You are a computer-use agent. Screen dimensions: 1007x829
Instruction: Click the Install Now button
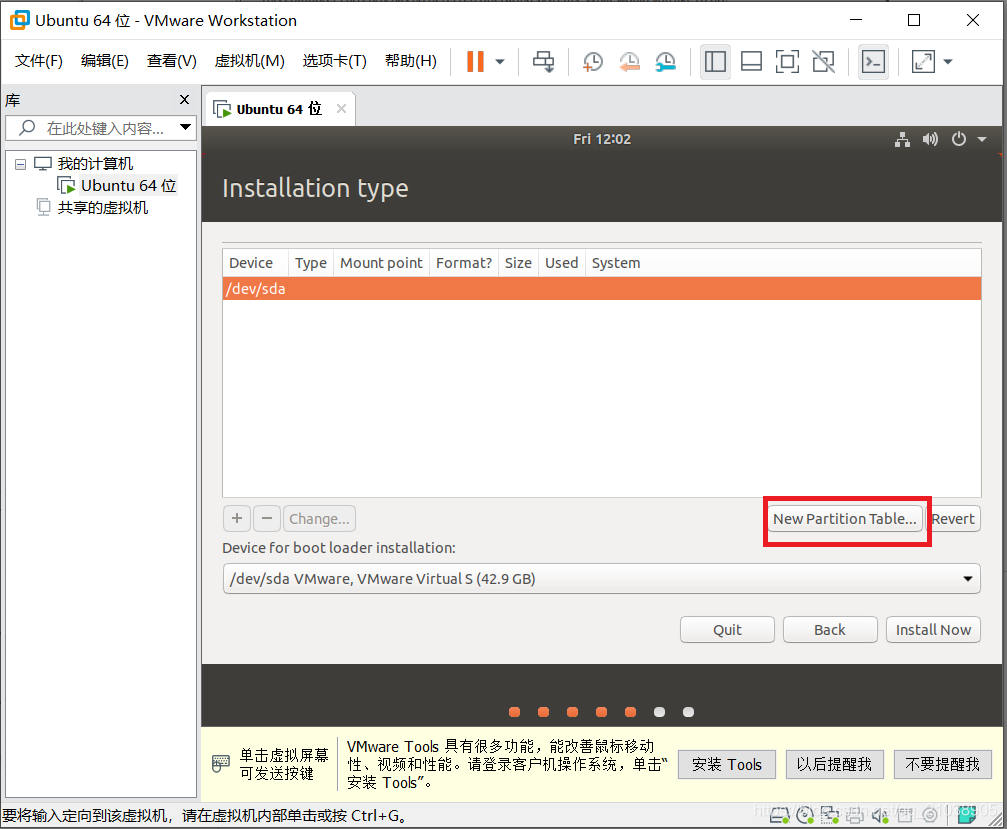[933, 630]
